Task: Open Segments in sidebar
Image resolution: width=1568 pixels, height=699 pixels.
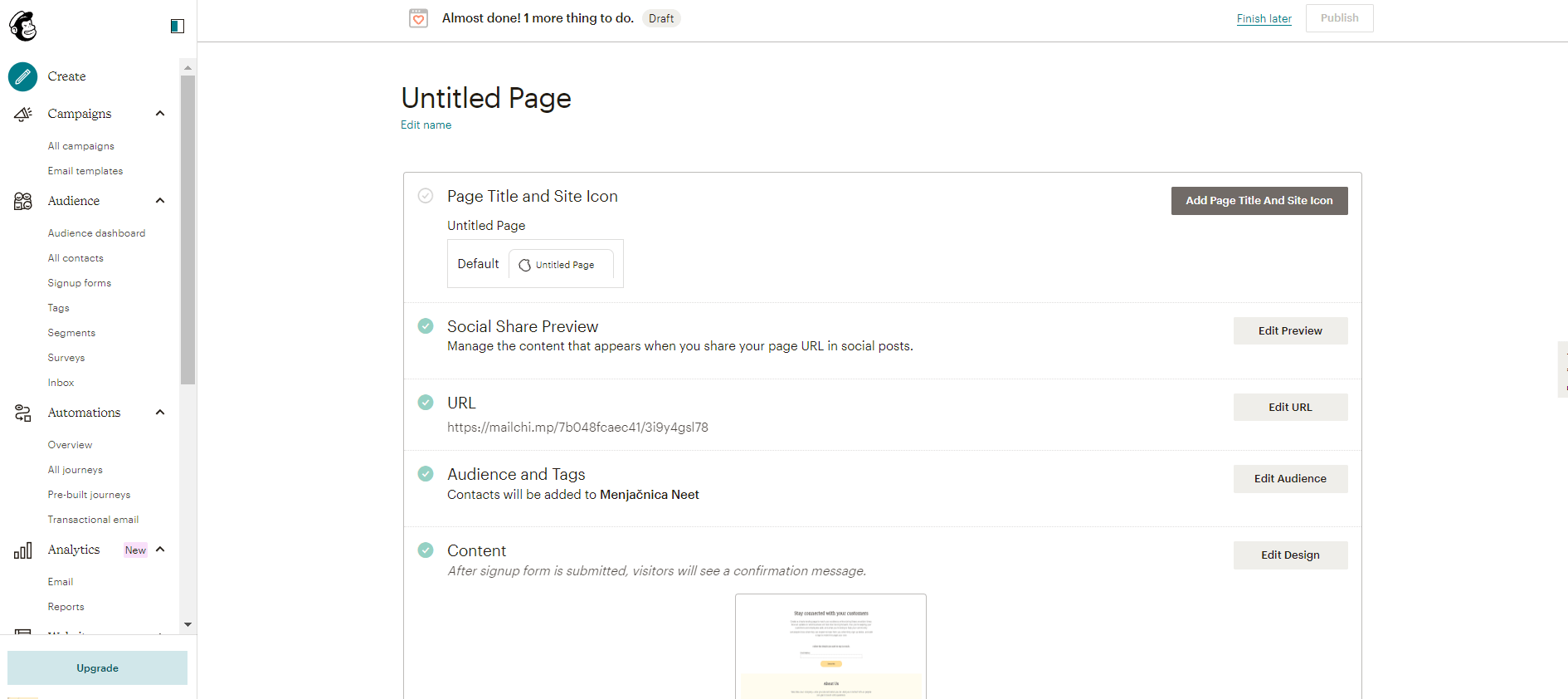Action: click(x=71, y=333)
